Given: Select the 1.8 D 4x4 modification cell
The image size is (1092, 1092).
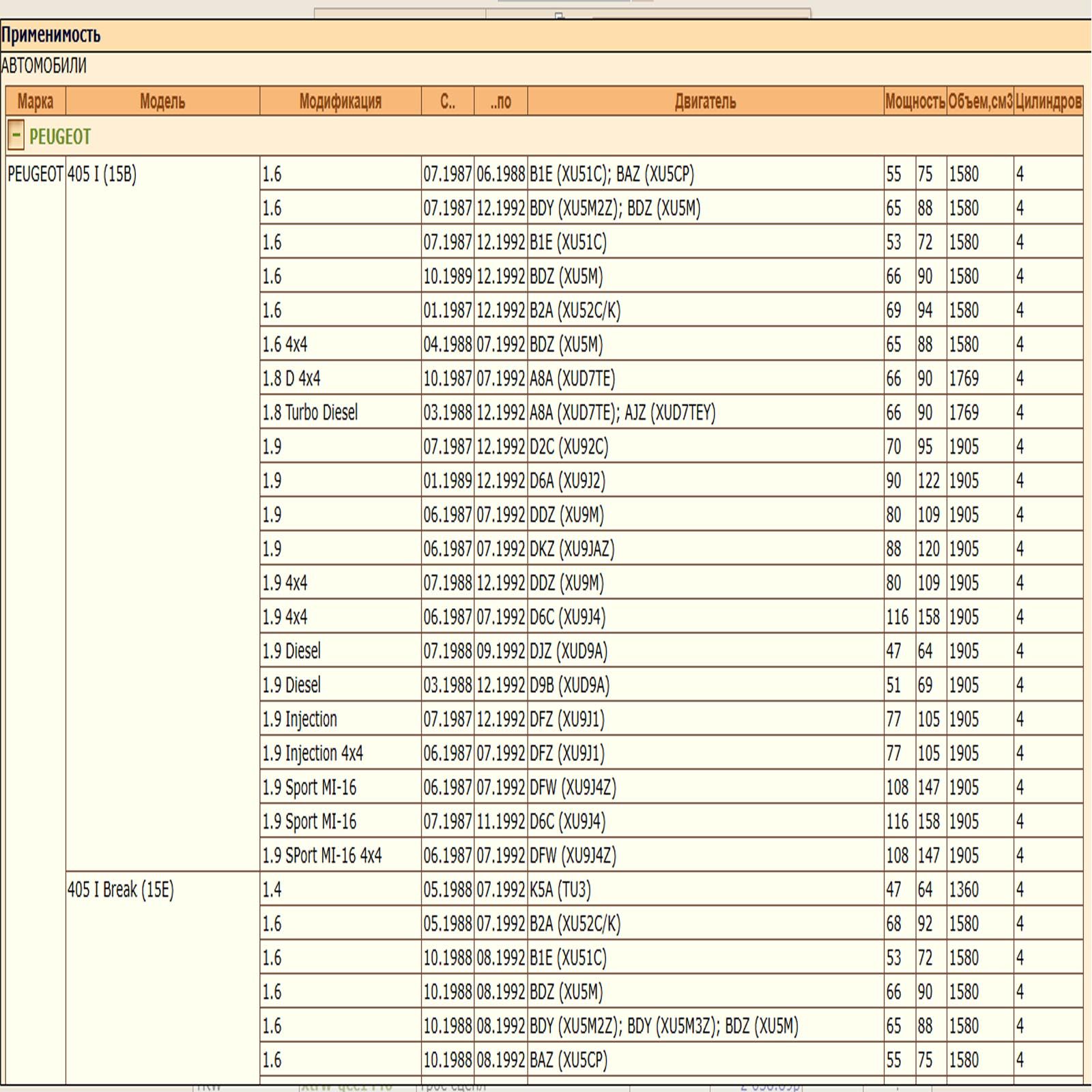Looking at the screenshot, I should pyautogui.click(x=291, y=379).
